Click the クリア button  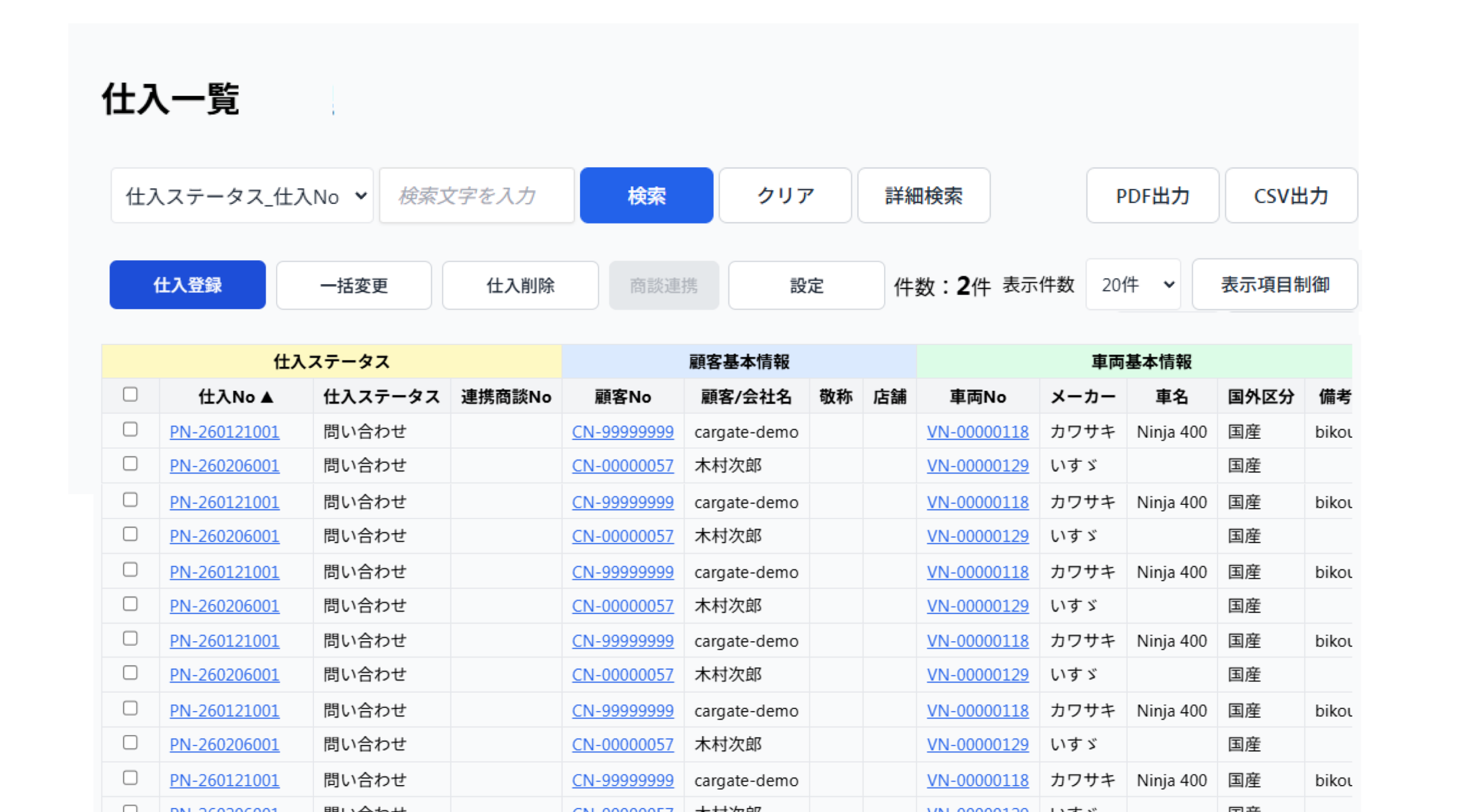tap(785, 196)
